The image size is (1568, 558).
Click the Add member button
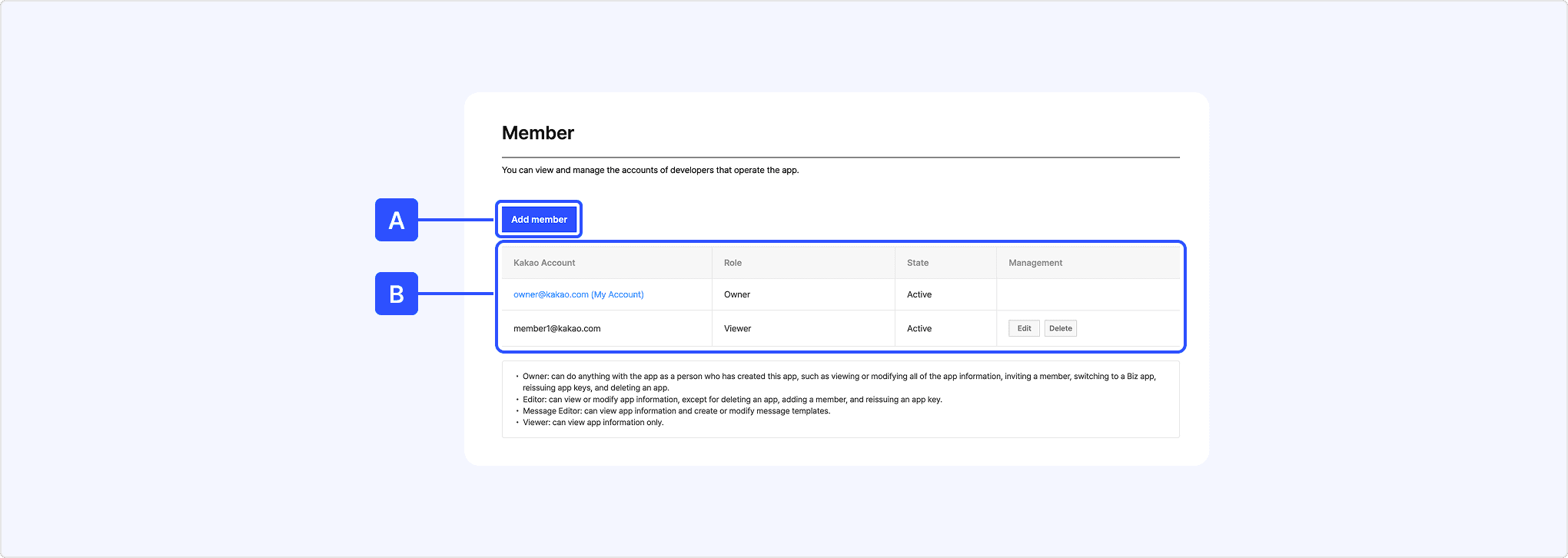539,220
